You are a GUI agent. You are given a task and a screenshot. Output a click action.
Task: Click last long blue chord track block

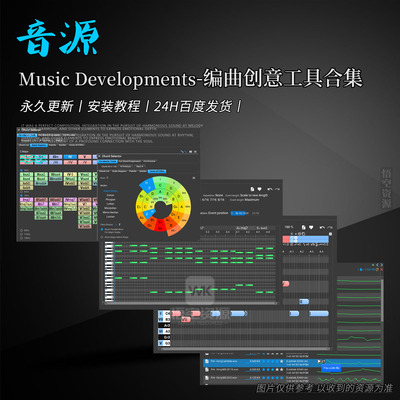[319, 313]
